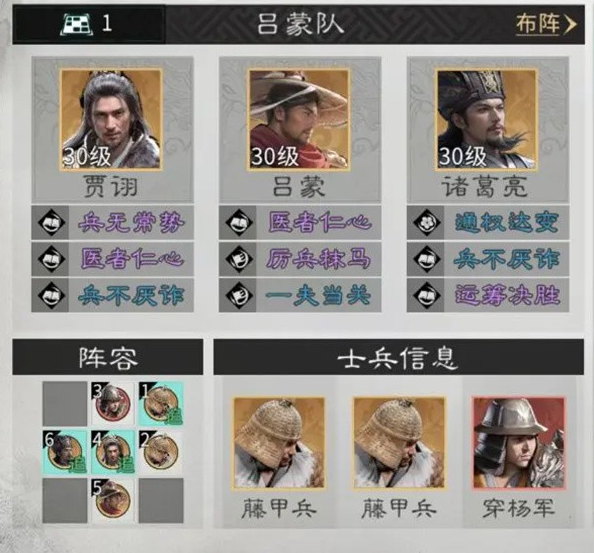Click the flower icon beside 通权达变

tap(426, 222)
